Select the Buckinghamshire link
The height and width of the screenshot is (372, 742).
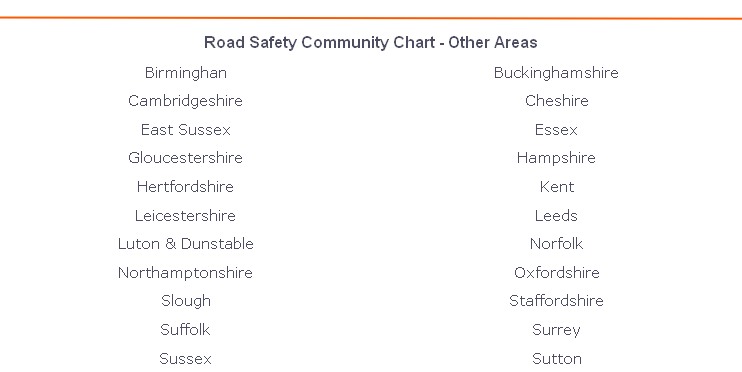pyautogui.click(x=556, y=72)
